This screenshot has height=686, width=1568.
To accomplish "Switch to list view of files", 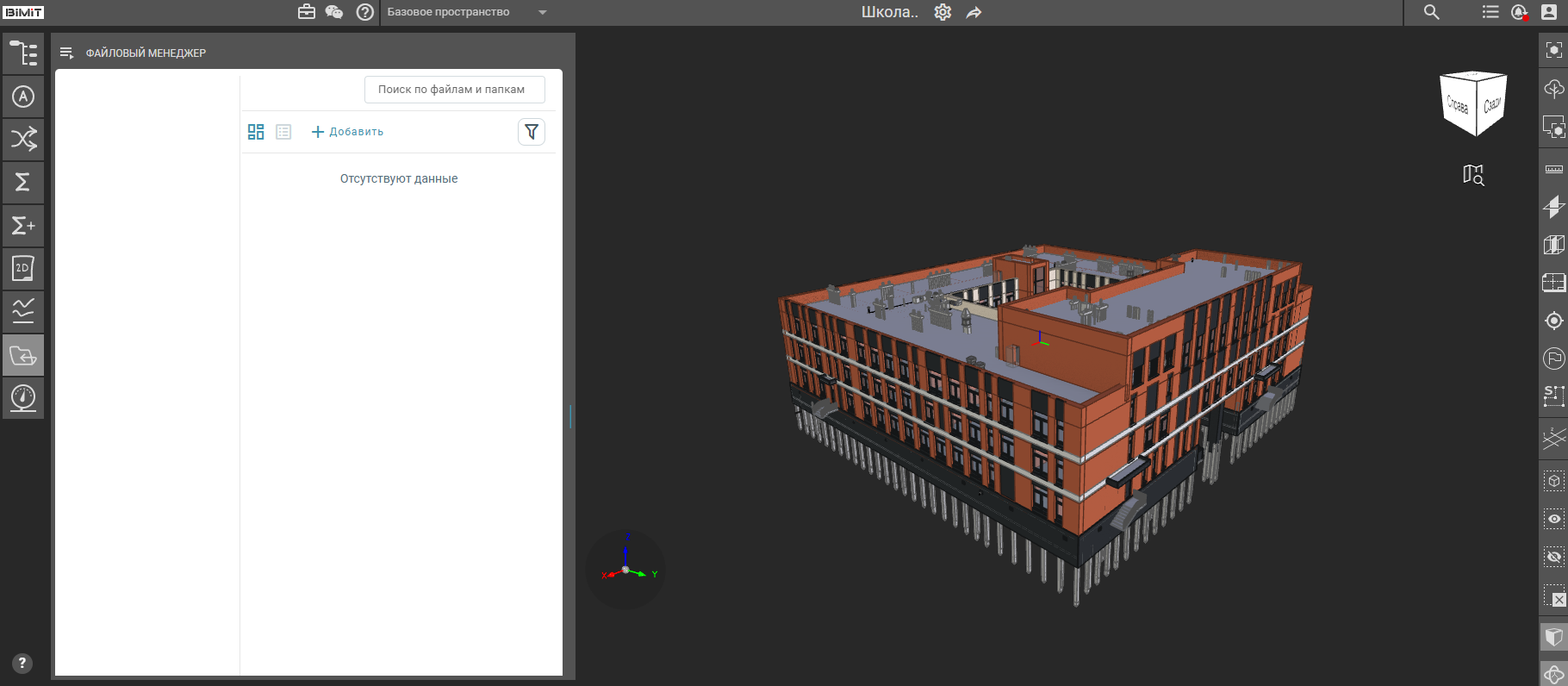I will (283, 132).
